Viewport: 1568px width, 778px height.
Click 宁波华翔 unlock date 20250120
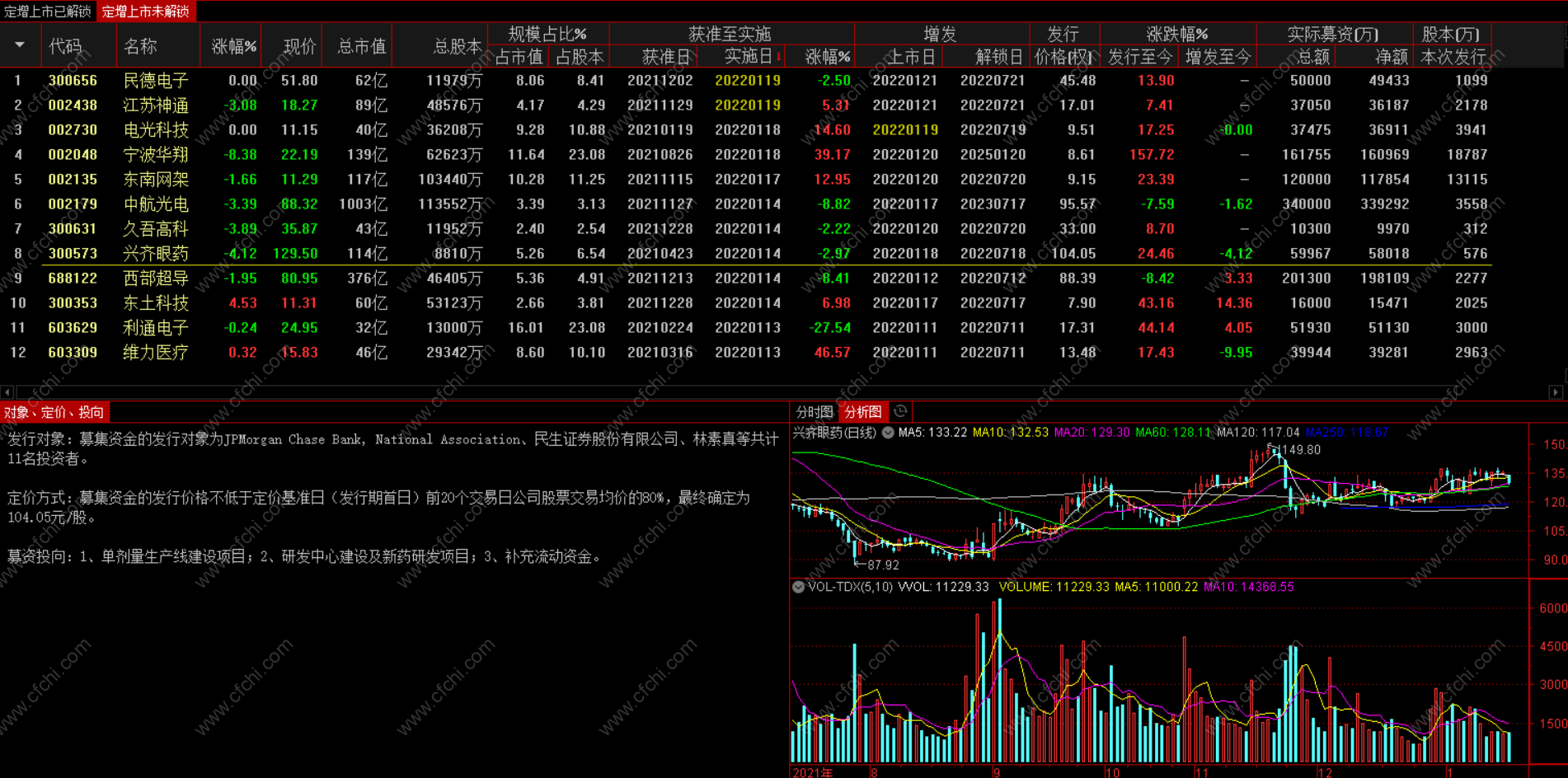tap(993, 155)
